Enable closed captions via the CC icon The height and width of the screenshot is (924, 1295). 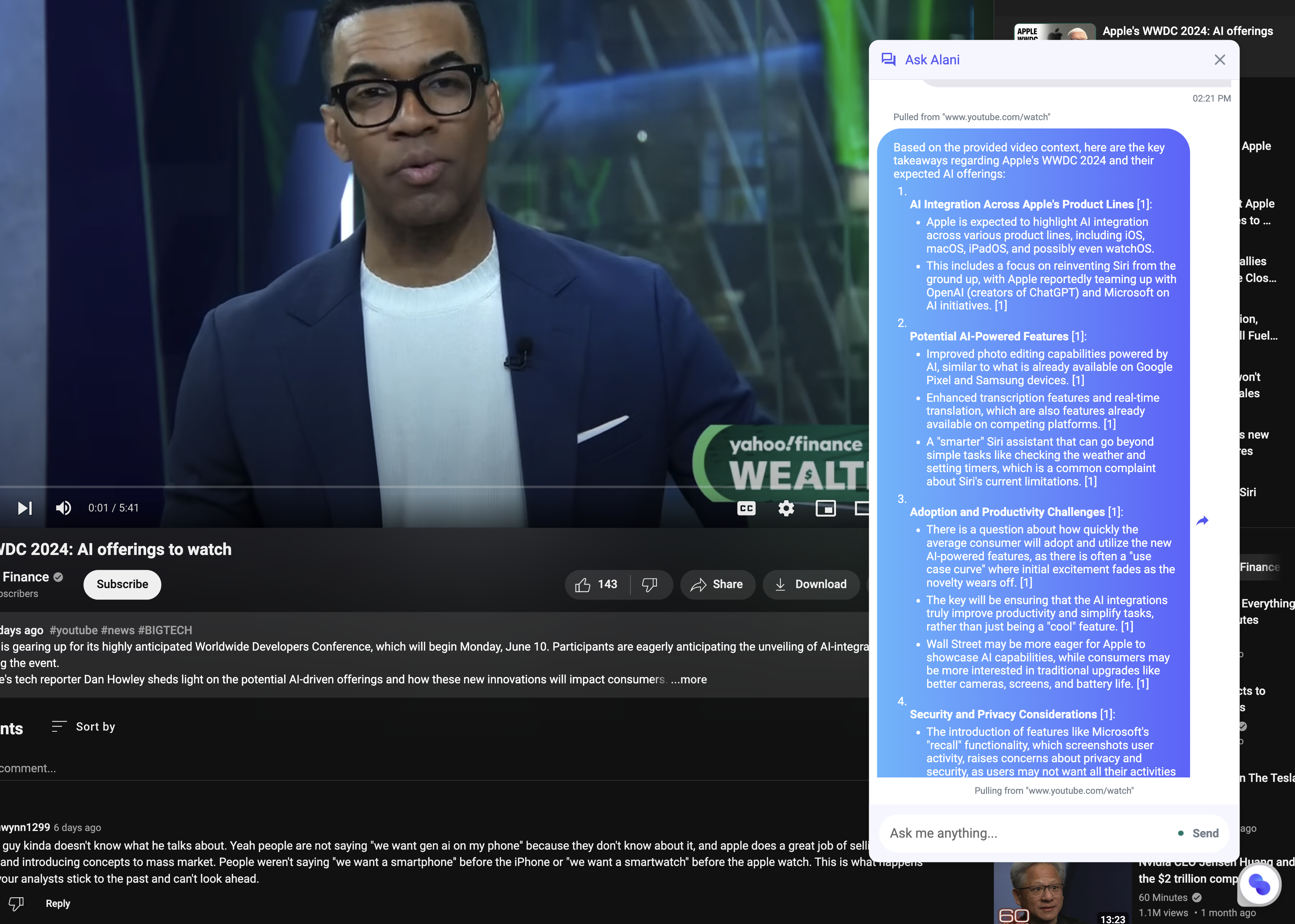[746, 508]
